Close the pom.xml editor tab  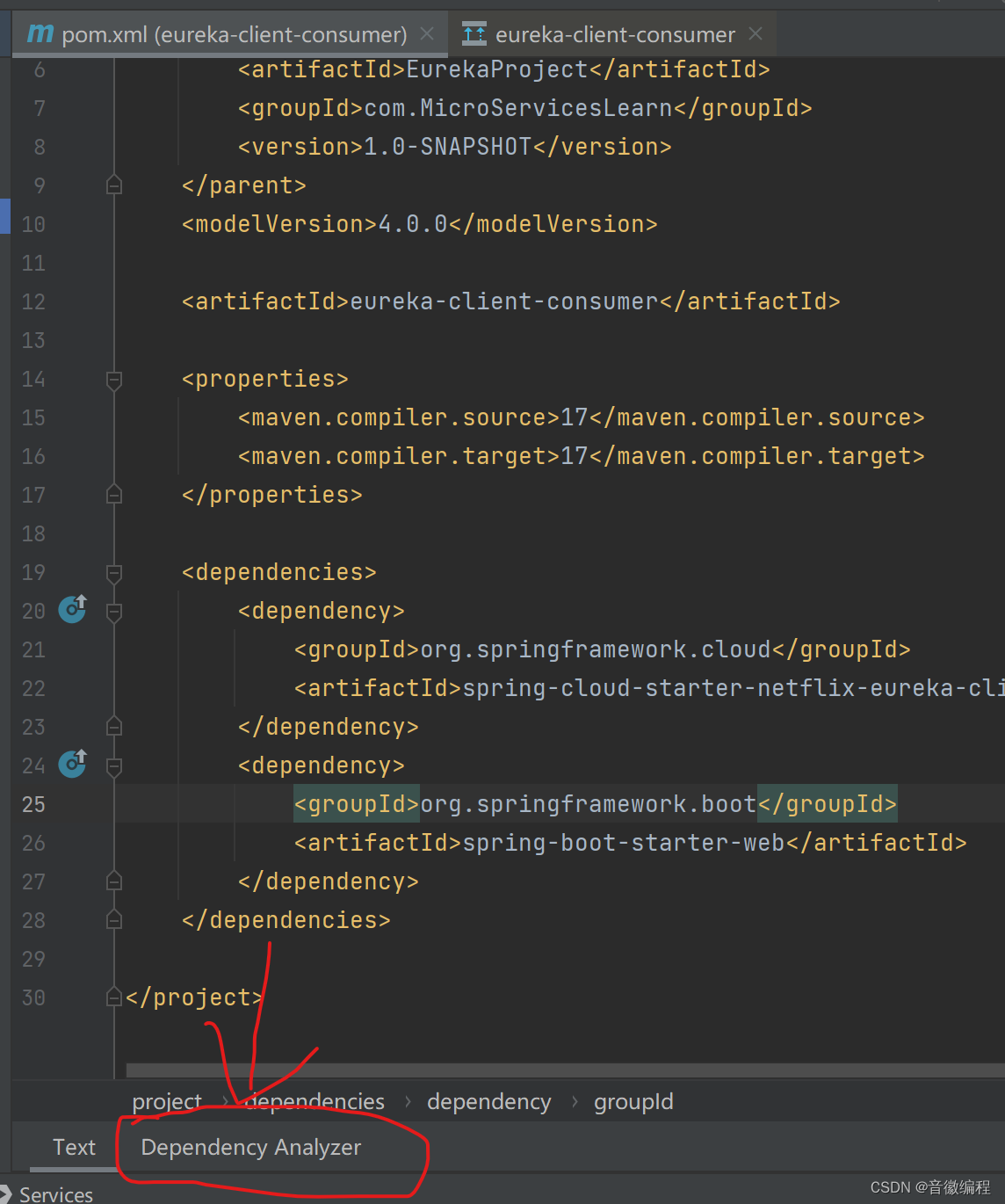click(x=427, y=33)
